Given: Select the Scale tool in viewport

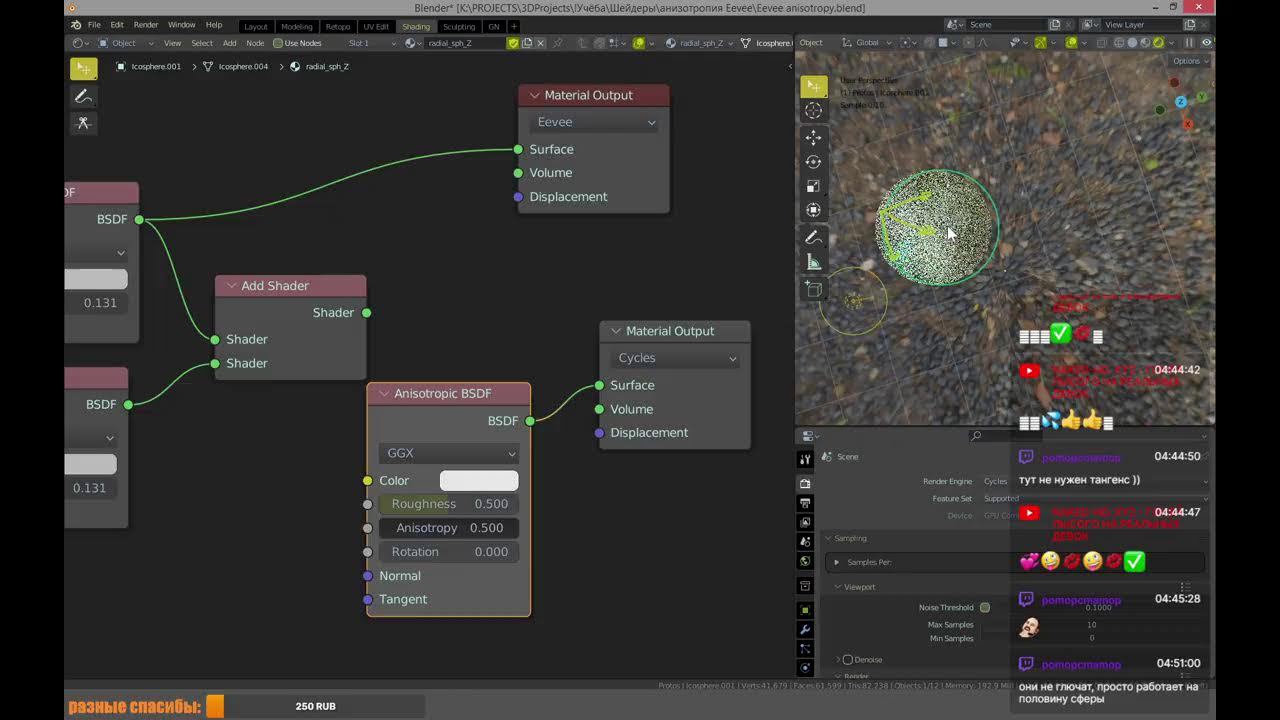Looking at the screenshot, I should click(x=813, y=186).
